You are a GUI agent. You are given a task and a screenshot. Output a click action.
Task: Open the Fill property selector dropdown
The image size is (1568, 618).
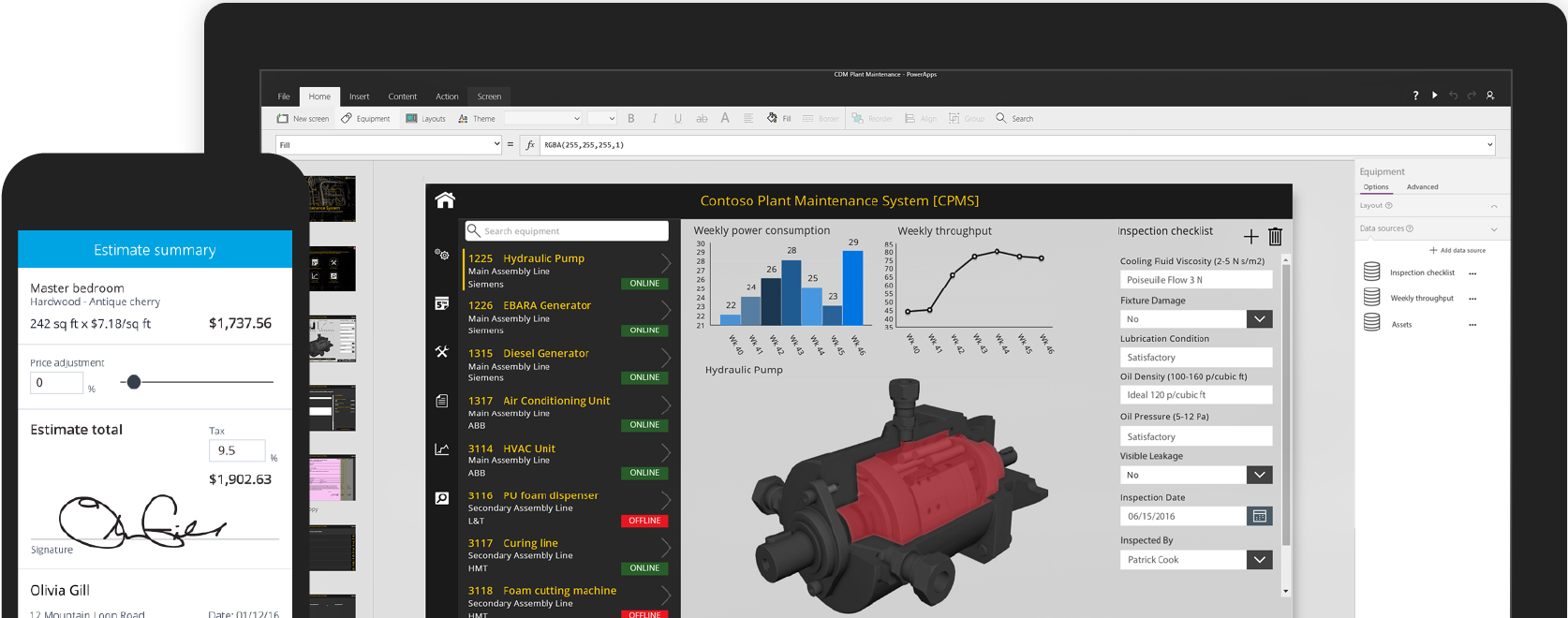390,145
